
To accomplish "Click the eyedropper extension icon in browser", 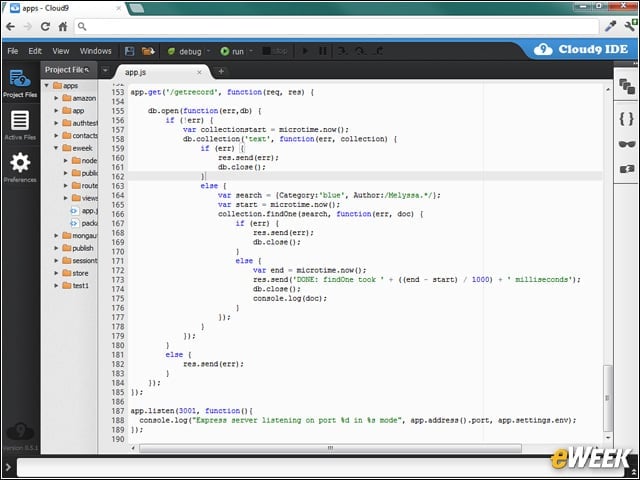I will point(610,26).
